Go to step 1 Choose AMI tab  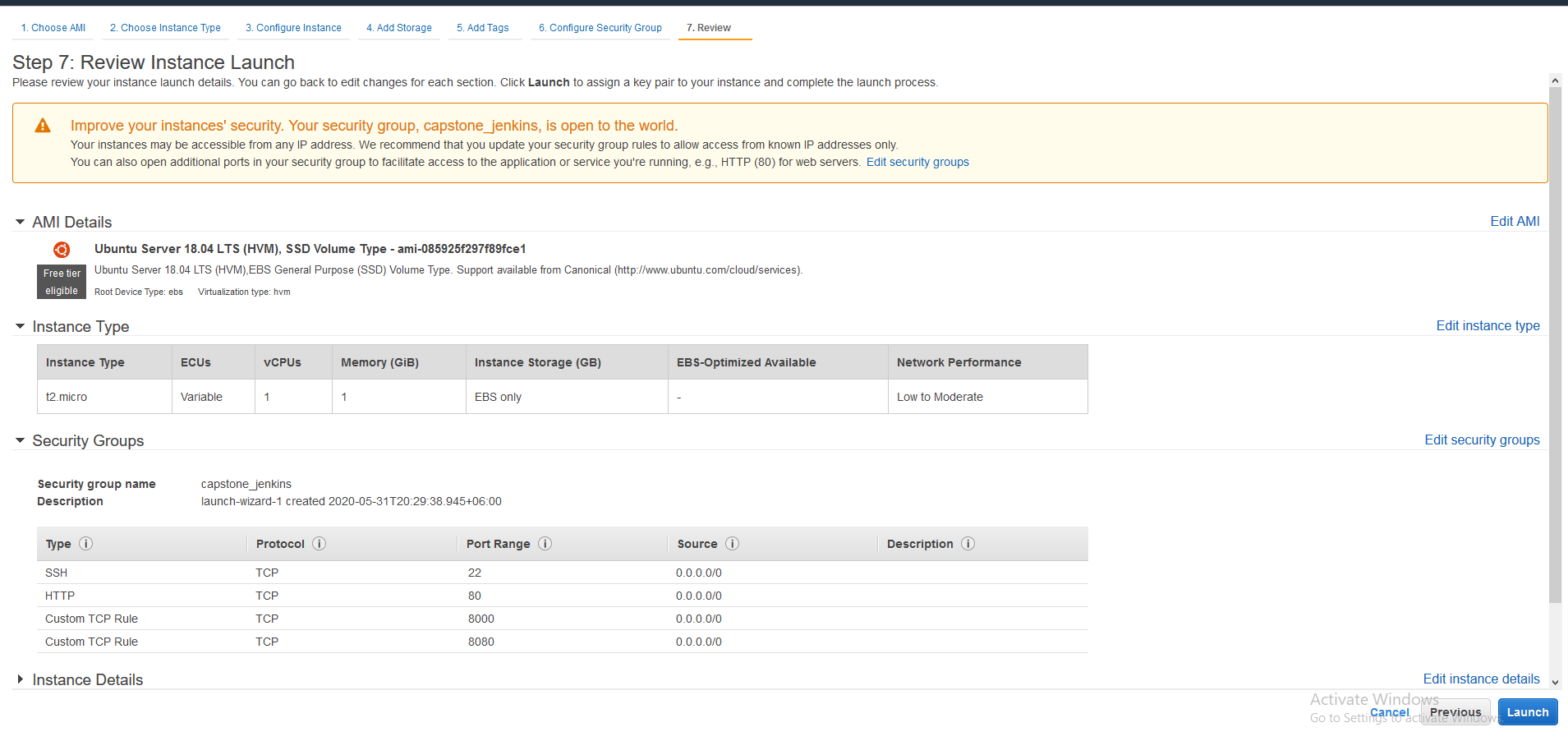click(53, 28)
